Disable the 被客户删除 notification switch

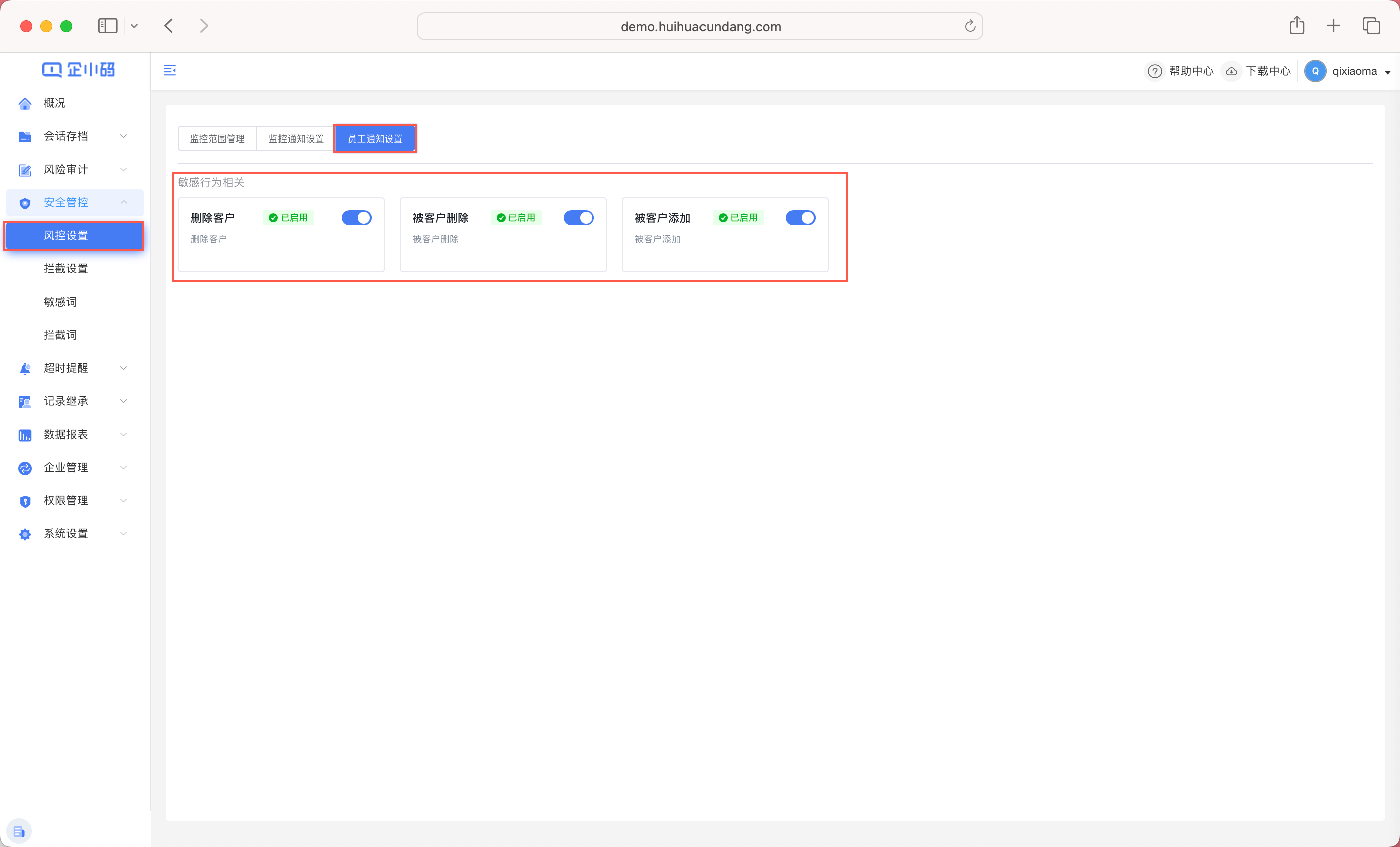579,218
